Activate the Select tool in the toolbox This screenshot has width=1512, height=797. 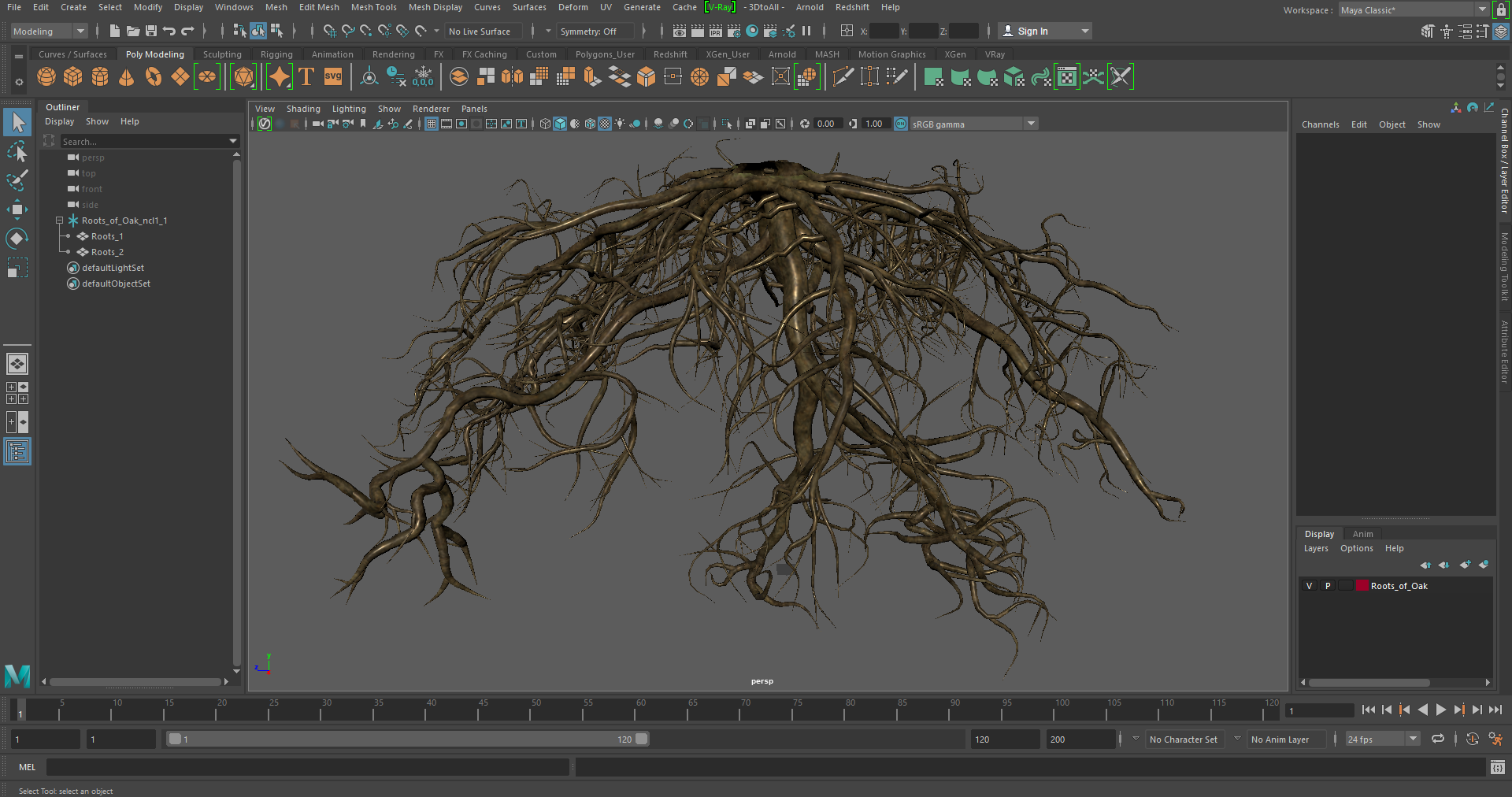point(17,122)
